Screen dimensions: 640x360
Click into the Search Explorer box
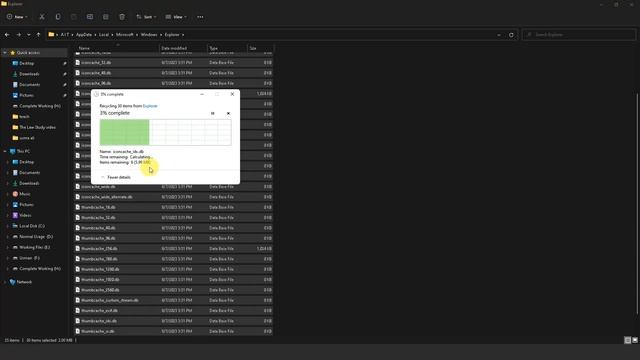pyautogui.click(x=579, y=35)
